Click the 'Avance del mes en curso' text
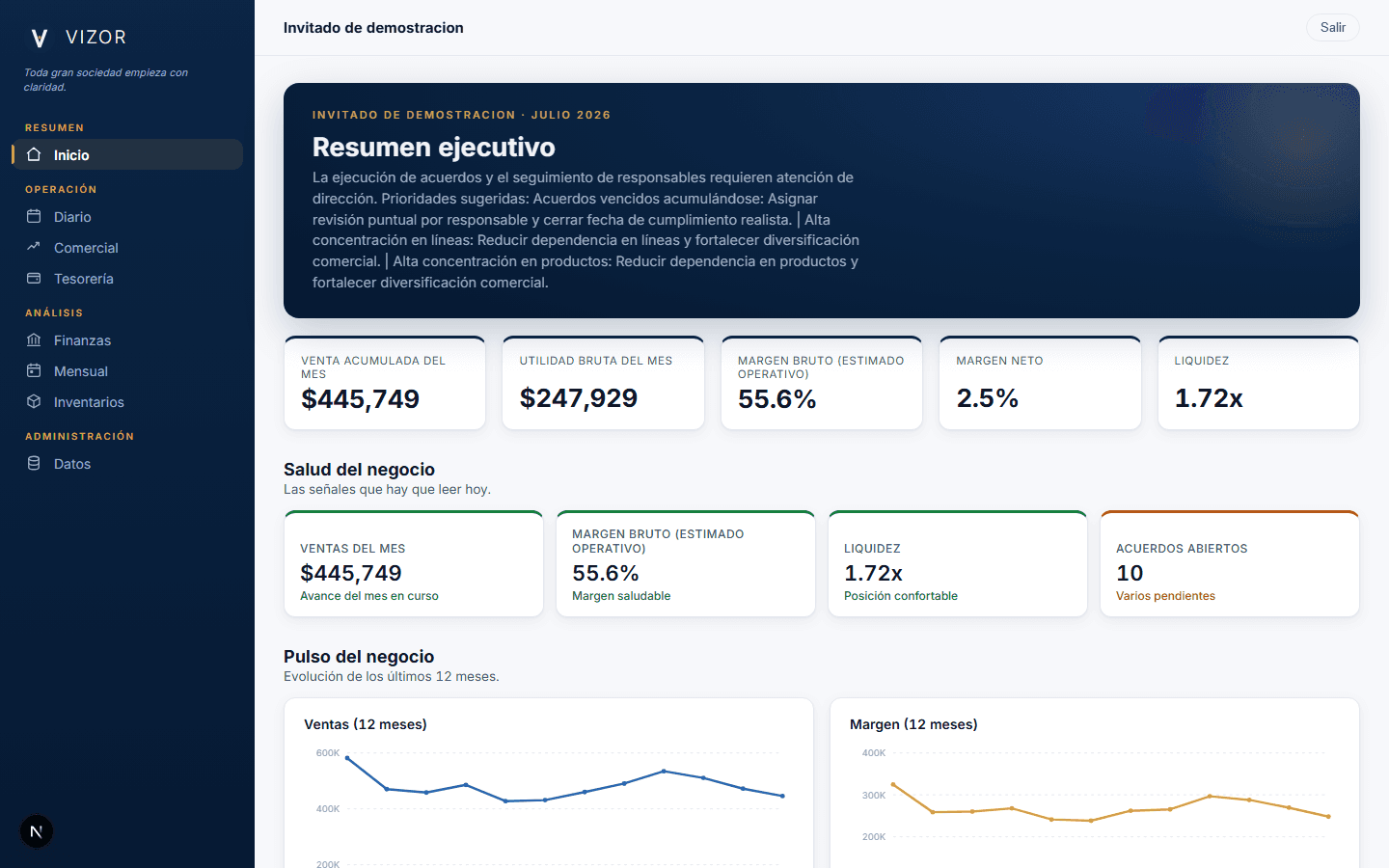 (369, 596)
